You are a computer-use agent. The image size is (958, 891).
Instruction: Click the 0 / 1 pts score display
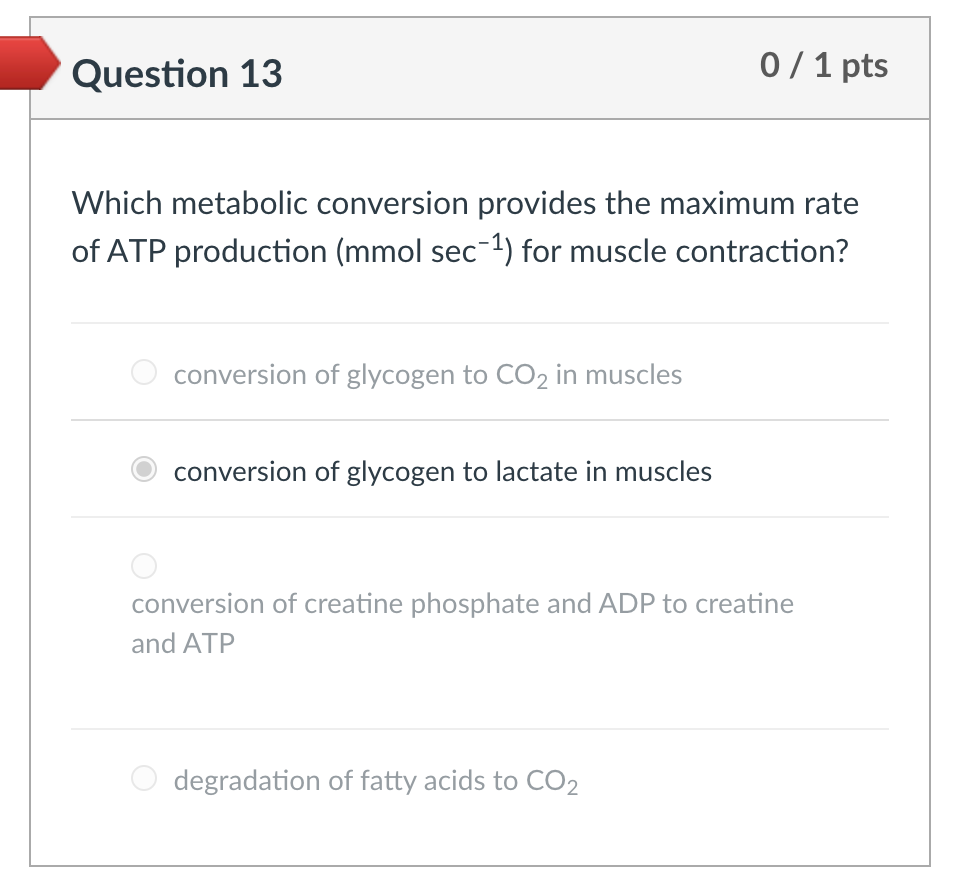[x=824, y=66]
